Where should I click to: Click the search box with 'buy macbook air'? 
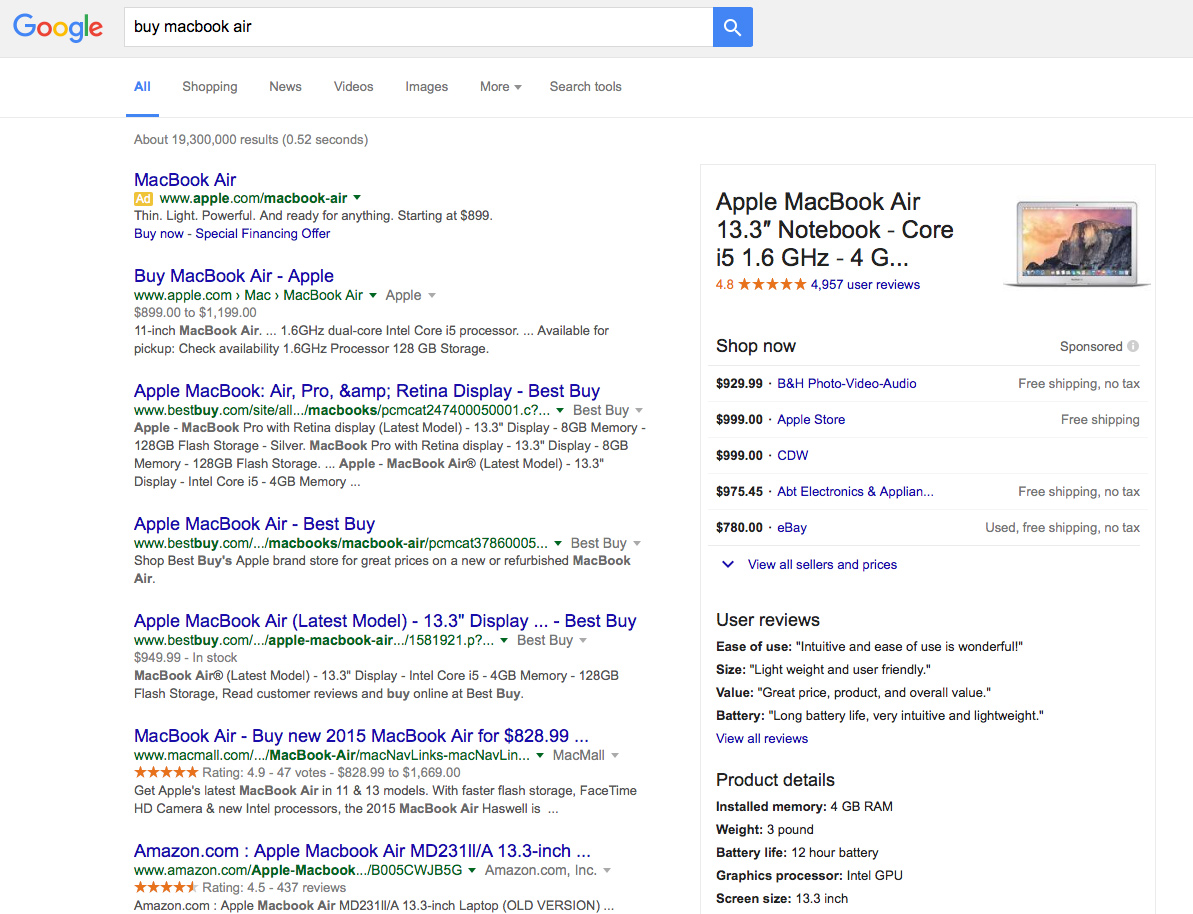click(418, 27)
